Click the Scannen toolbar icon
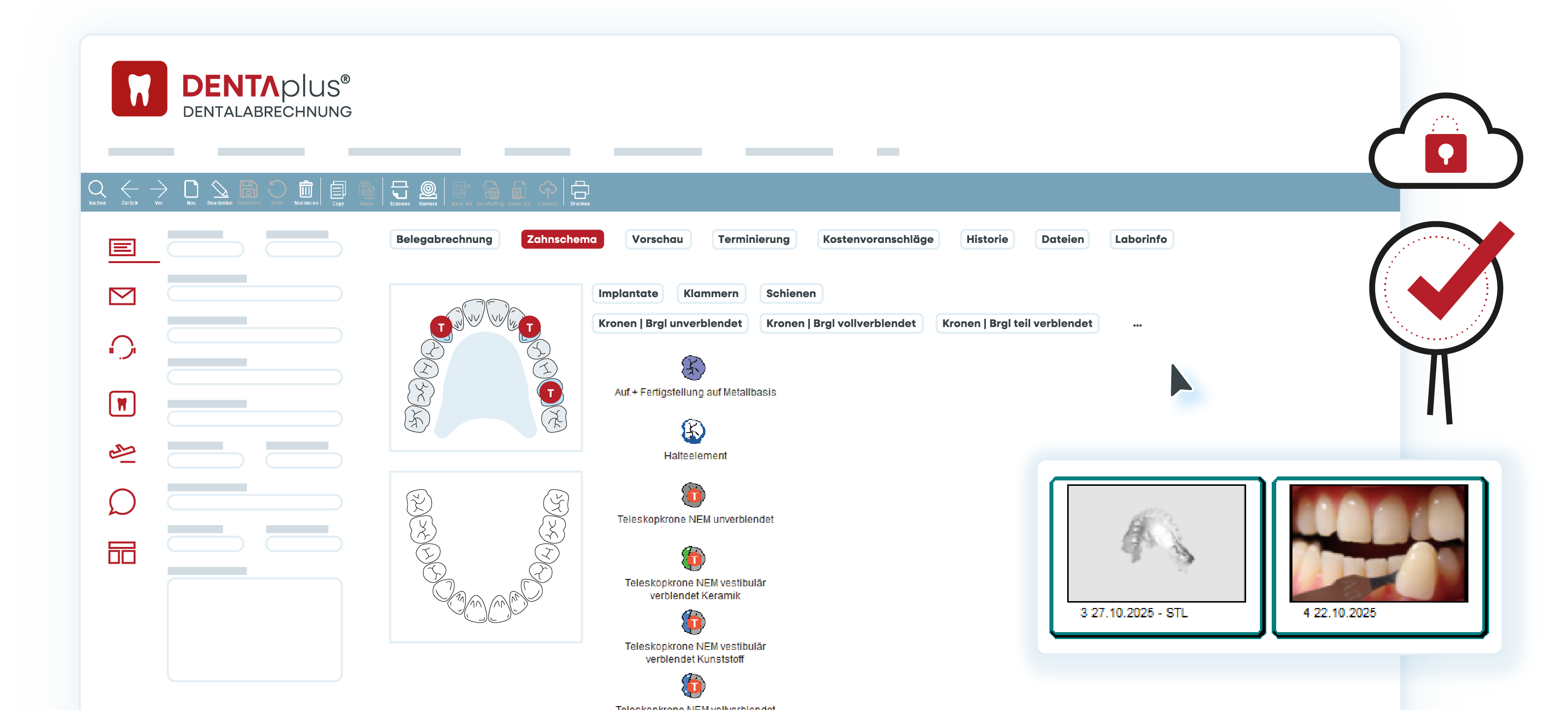 click(x=399, y=190)
